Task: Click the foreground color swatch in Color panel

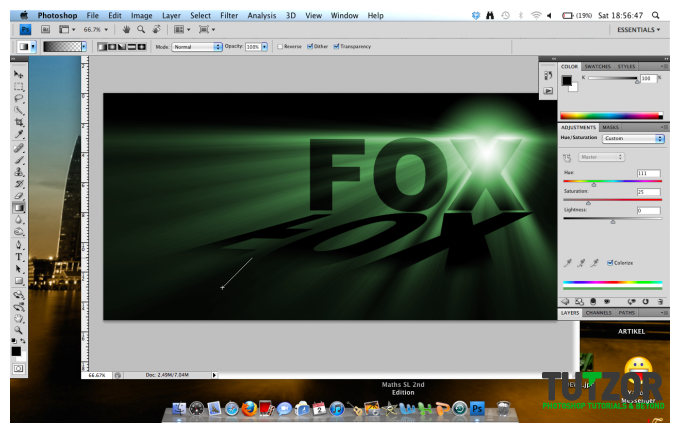Action: (x=566, y=80)
